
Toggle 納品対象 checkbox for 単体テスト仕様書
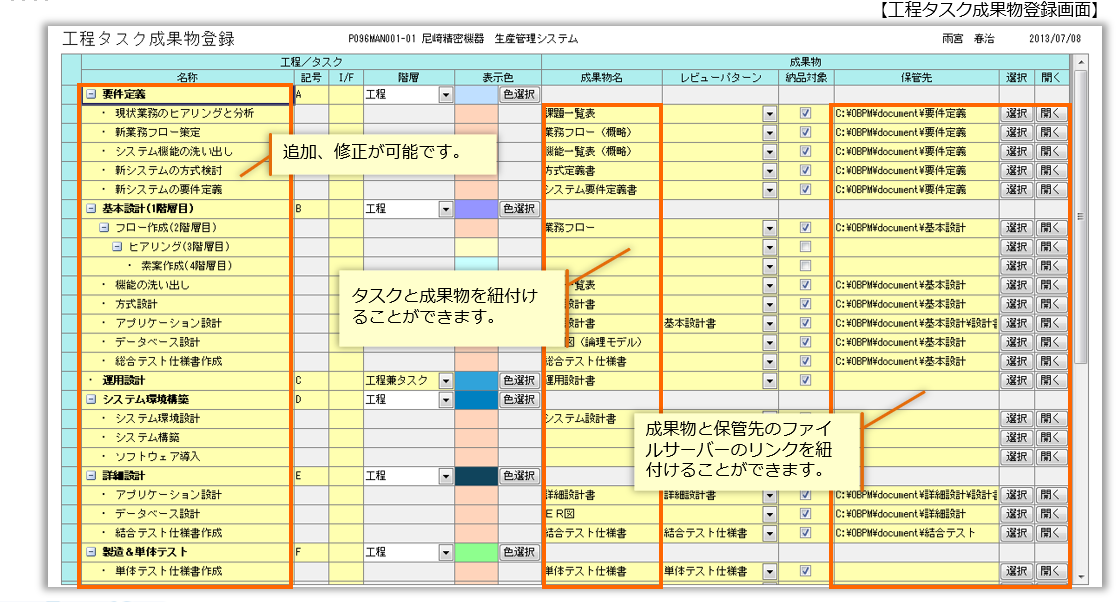pos(805,572)
